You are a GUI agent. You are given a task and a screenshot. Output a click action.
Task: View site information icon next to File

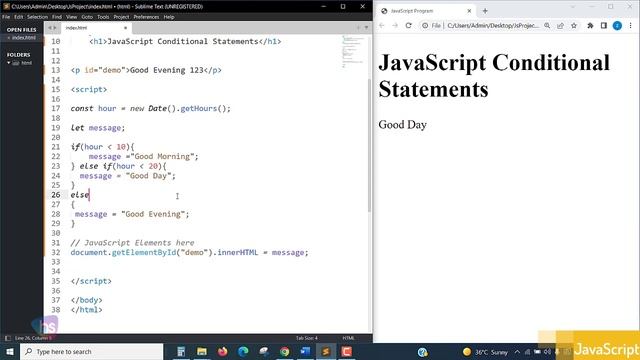(425, 25)
